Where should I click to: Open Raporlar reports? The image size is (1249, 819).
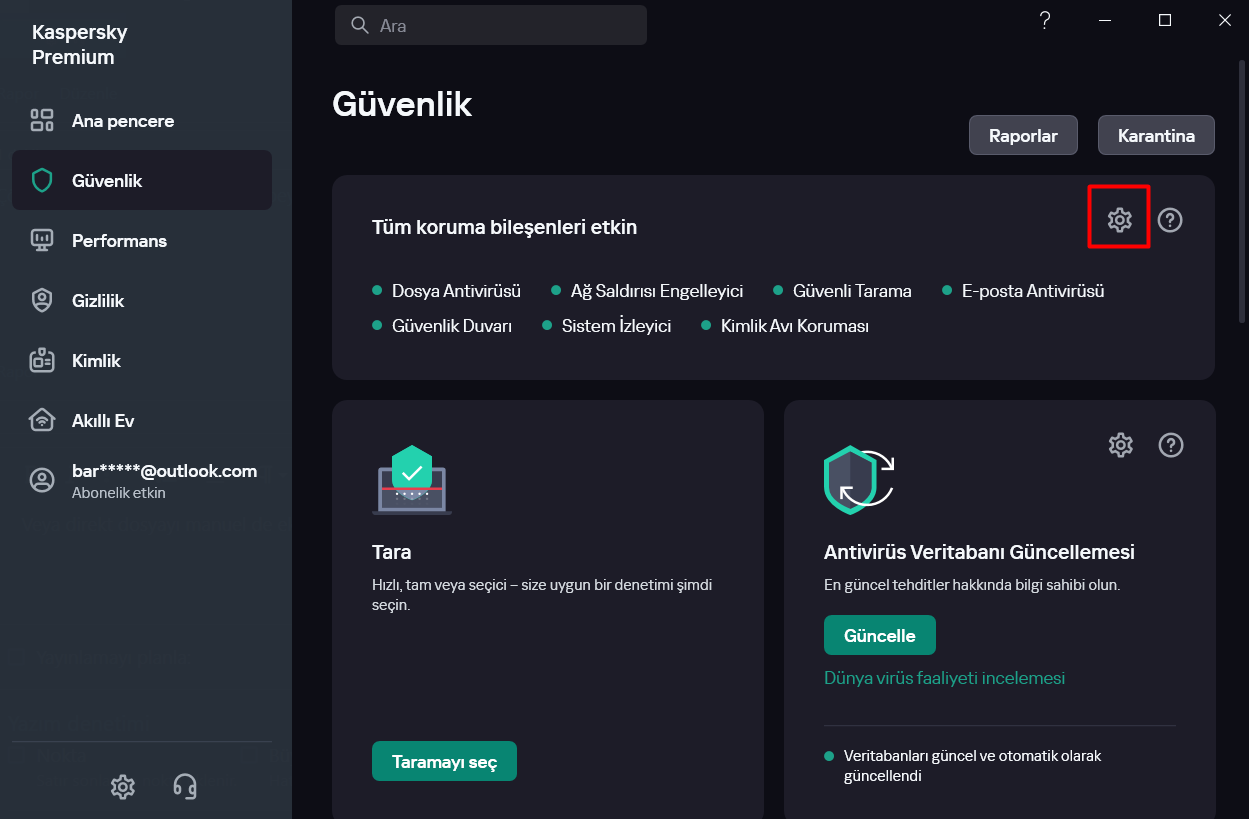1023,136
